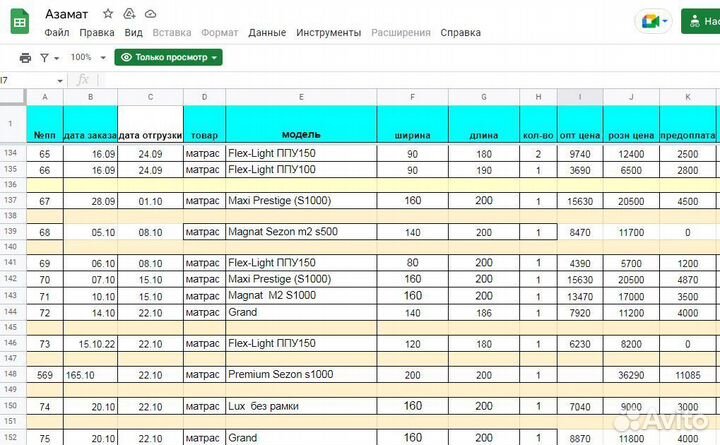Select column A header

pos(45,97)
